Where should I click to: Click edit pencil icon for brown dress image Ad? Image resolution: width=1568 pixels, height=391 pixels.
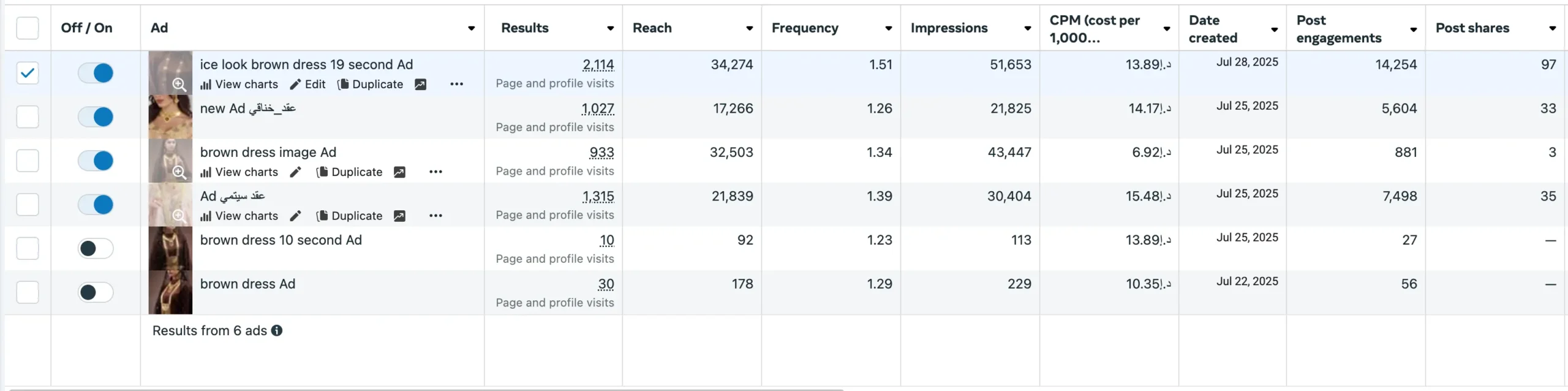tap(296, 172)
